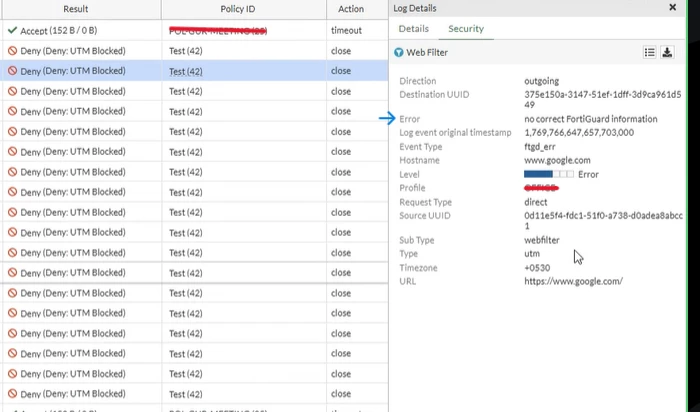The height and width of the screenshot is (412, 700).
Task: Click the Level severity bar
Action: (x=549, y=174)
